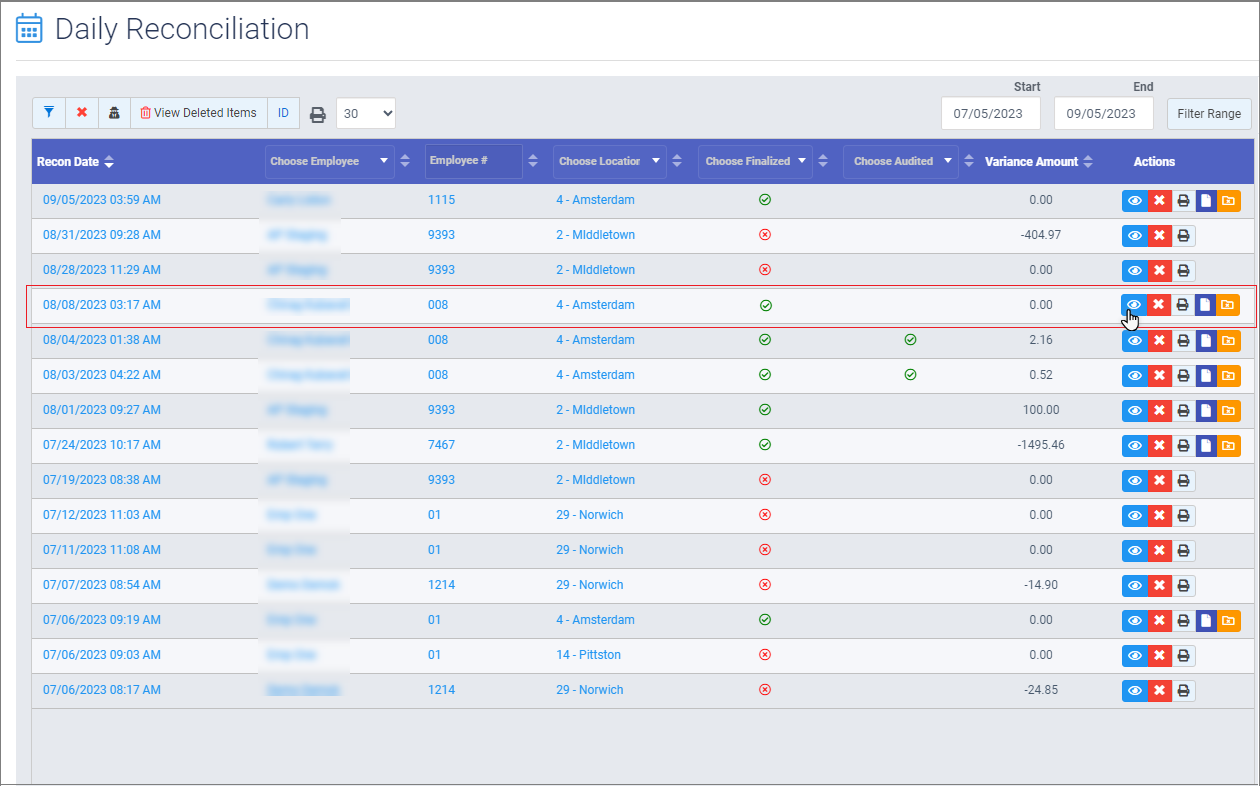
Task: Sort by the Choose Location column arrows
Action: tap(677, 161)
